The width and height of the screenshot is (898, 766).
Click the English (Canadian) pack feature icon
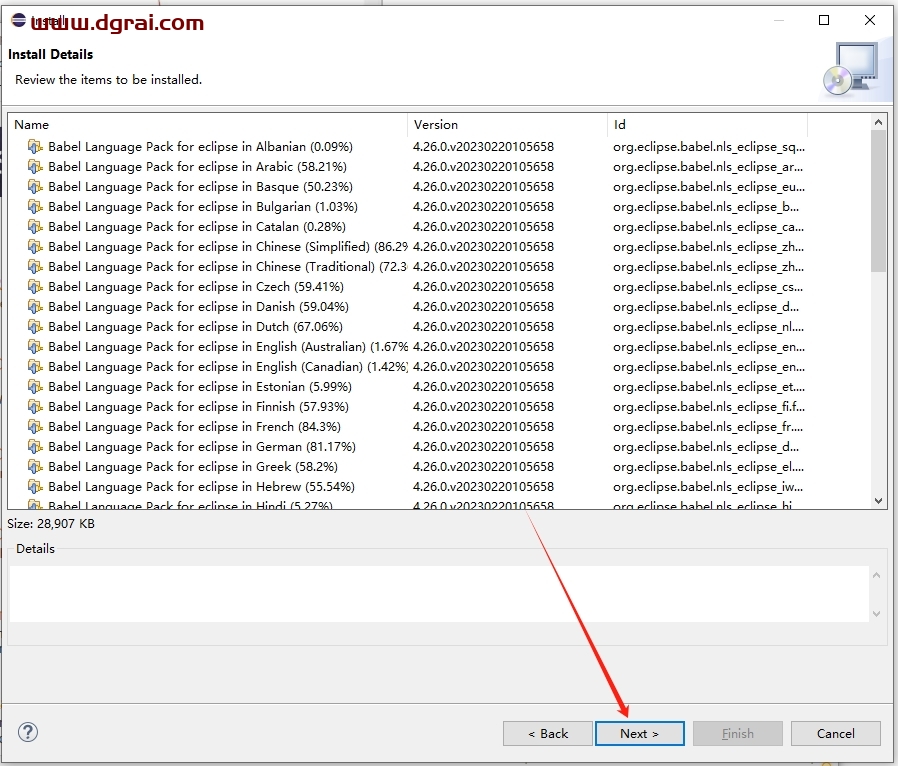pos(35,367)
